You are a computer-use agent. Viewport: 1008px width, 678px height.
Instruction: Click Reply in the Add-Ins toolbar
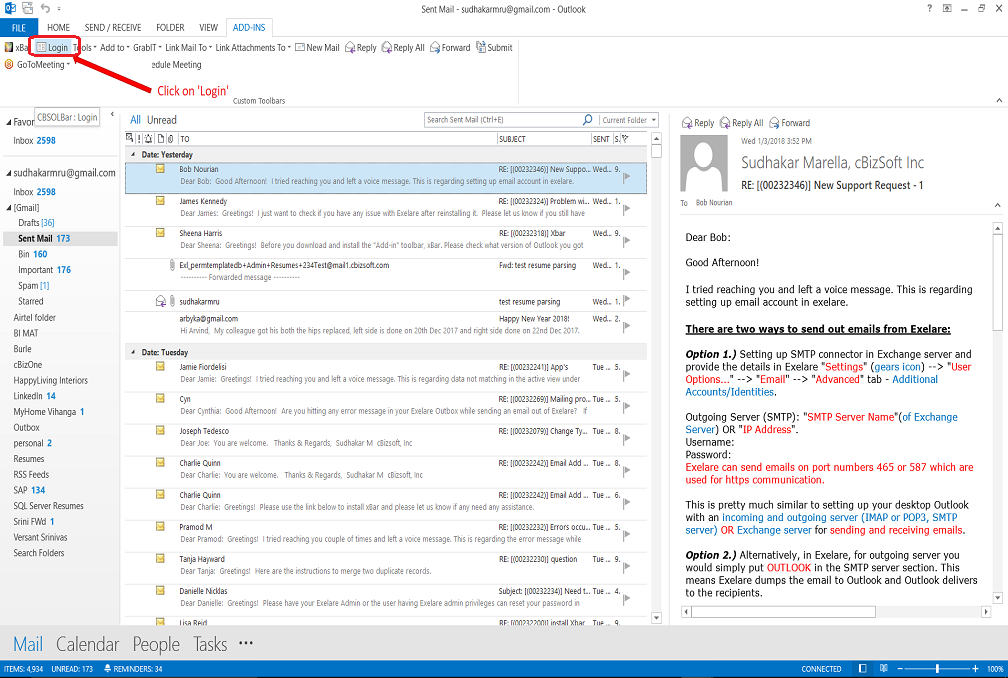(x=361, y=48)
